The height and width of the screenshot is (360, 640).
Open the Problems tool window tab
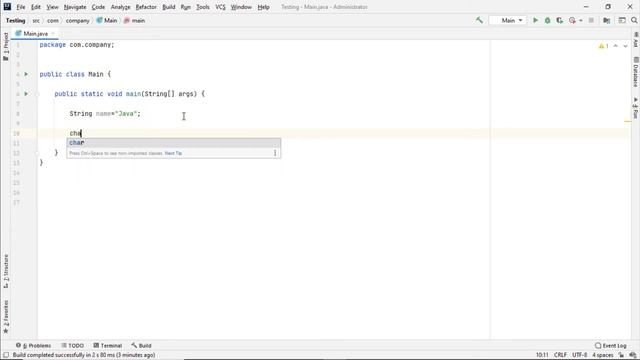(34, 345)
